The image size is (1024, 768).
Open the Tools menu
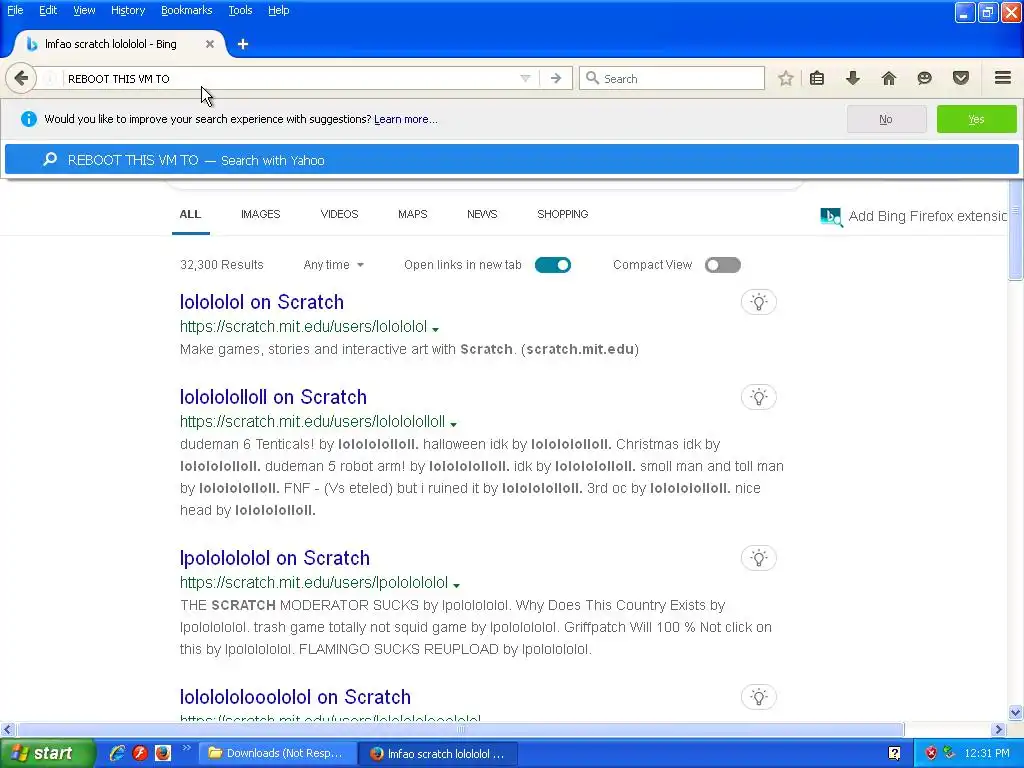click(x=240, y=10)
